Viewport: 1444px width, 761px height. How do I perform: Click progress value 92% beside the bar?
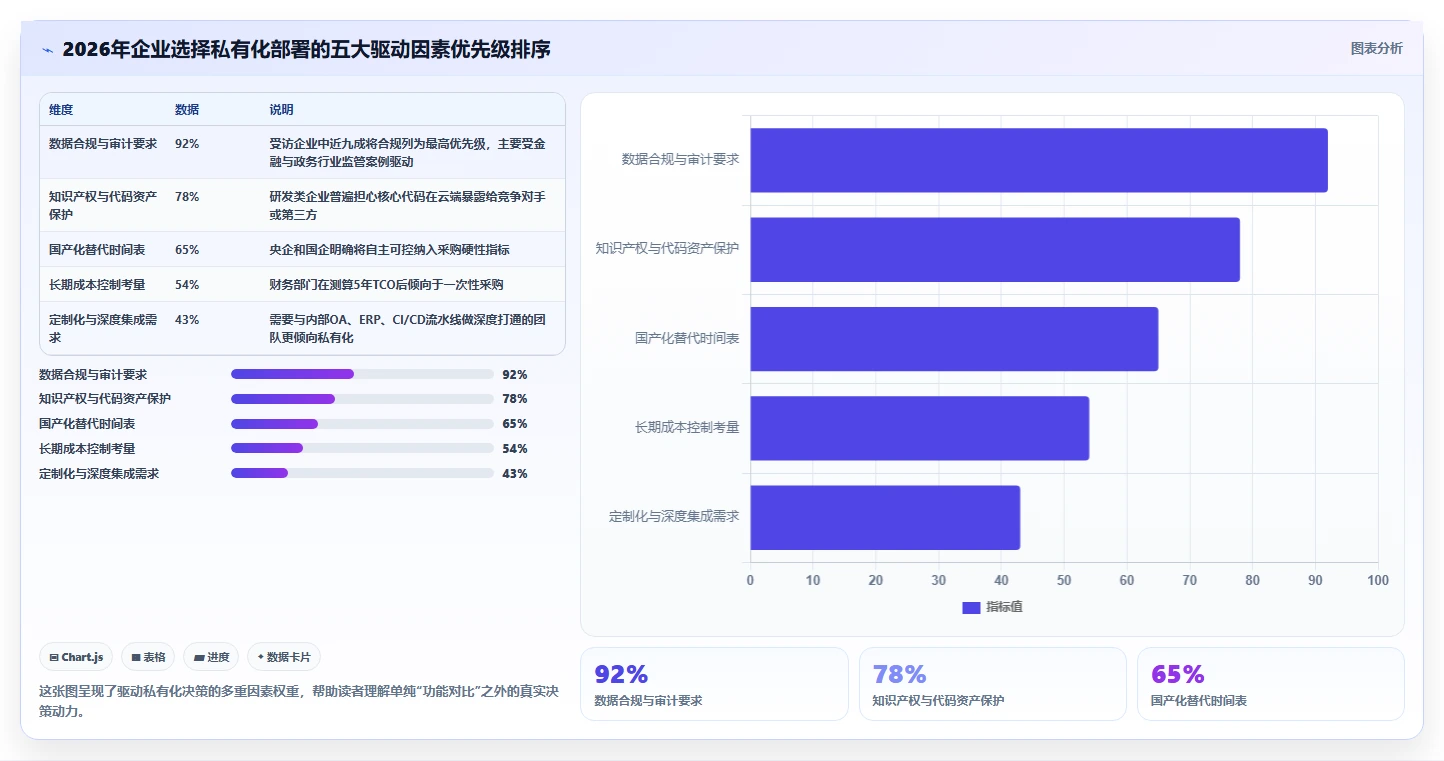515,374
